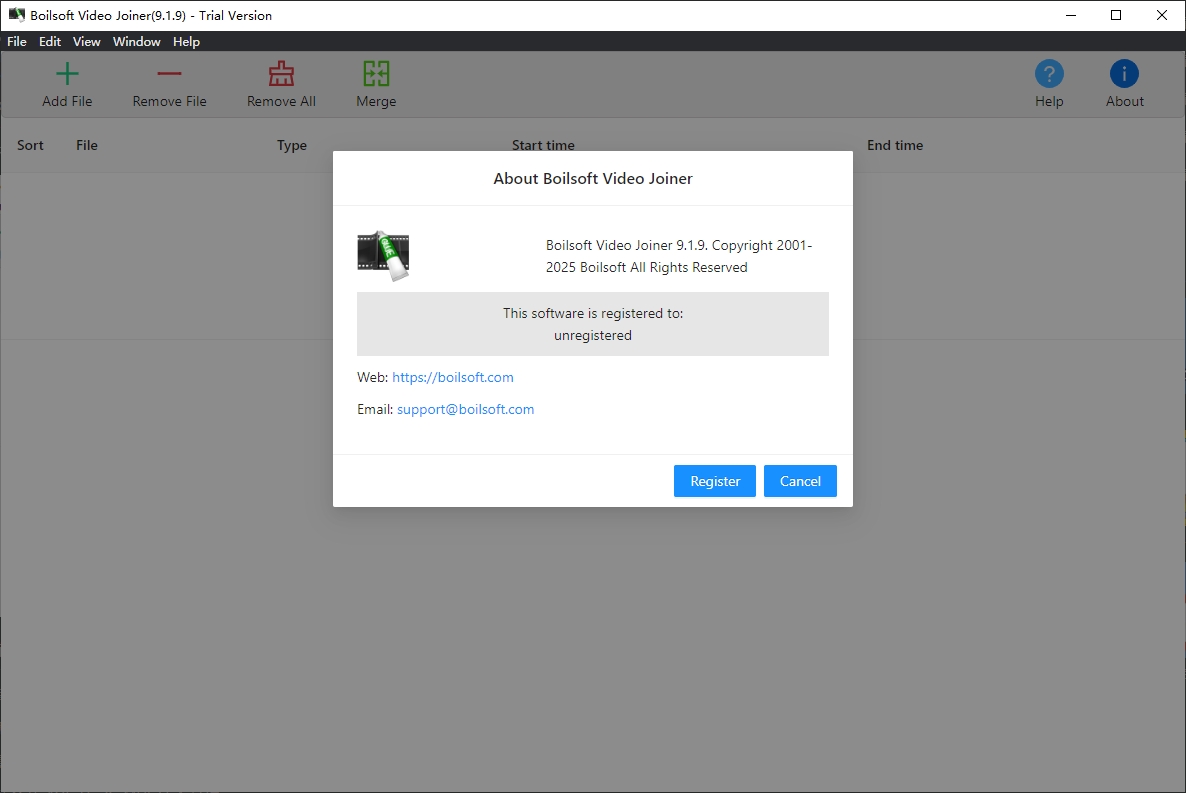Click the support@boilsoft.com email link
The width and height of the screenshot is (1186, 793).
tap(466, 409)
